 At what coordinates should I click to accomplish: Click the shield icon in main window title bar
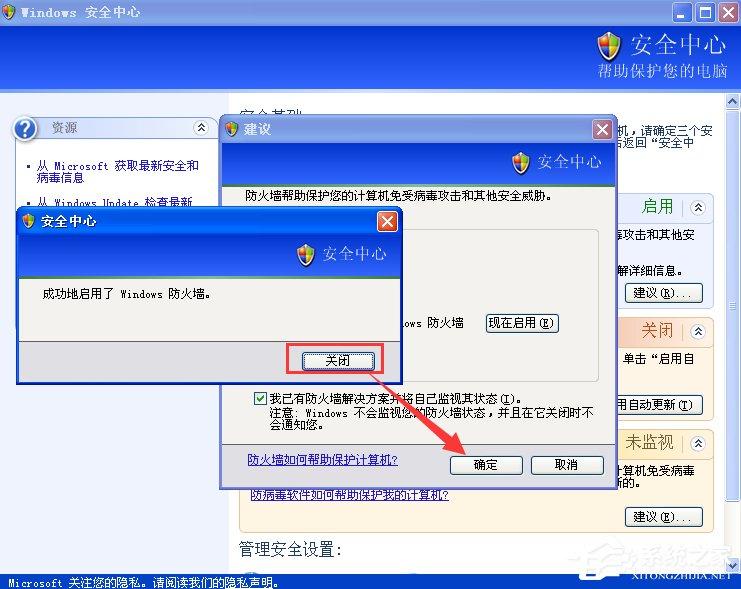tap(10, 12)
